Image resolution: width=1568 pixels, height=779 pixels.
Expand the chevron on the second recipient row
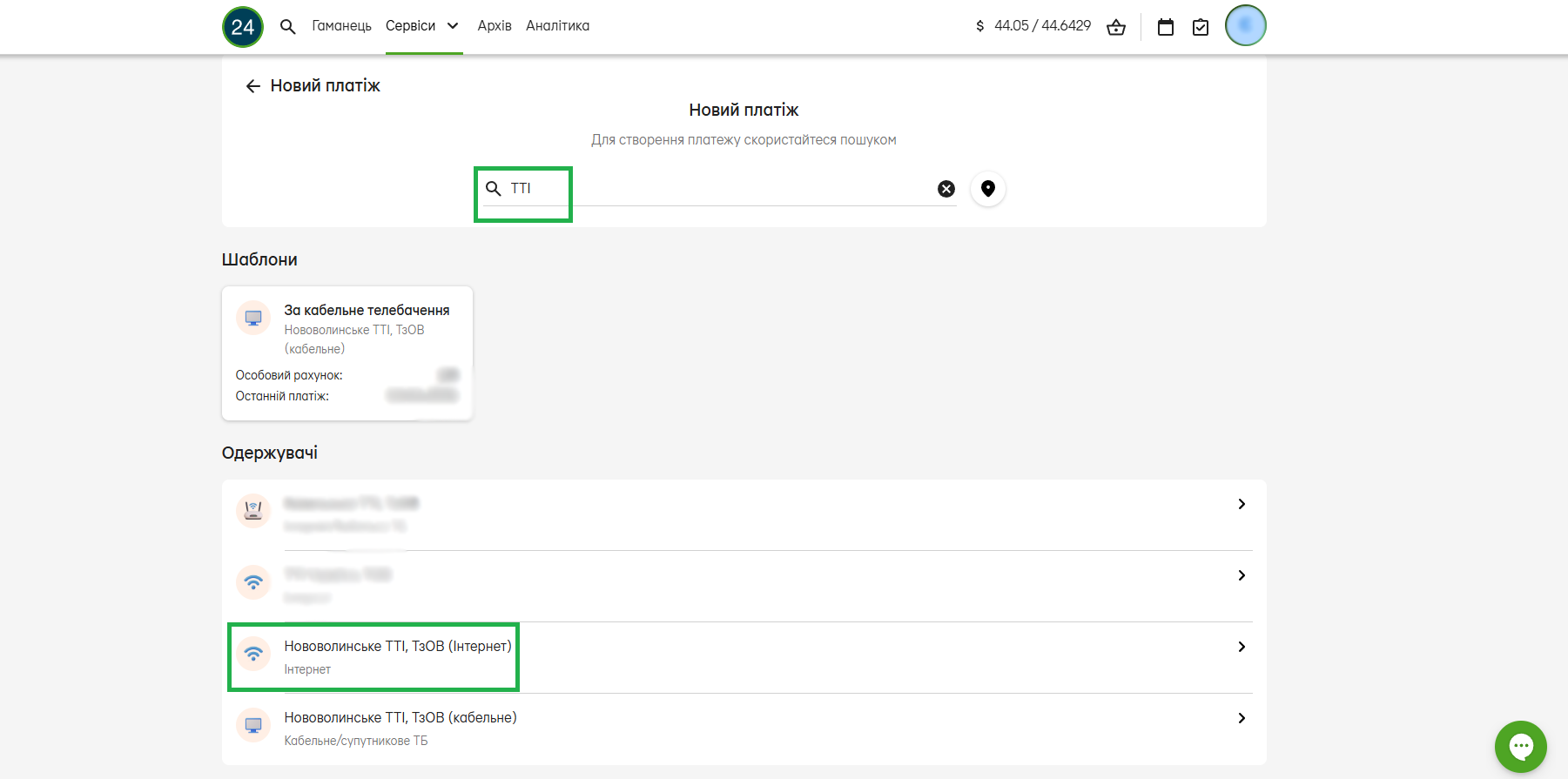click(1242, 575)
